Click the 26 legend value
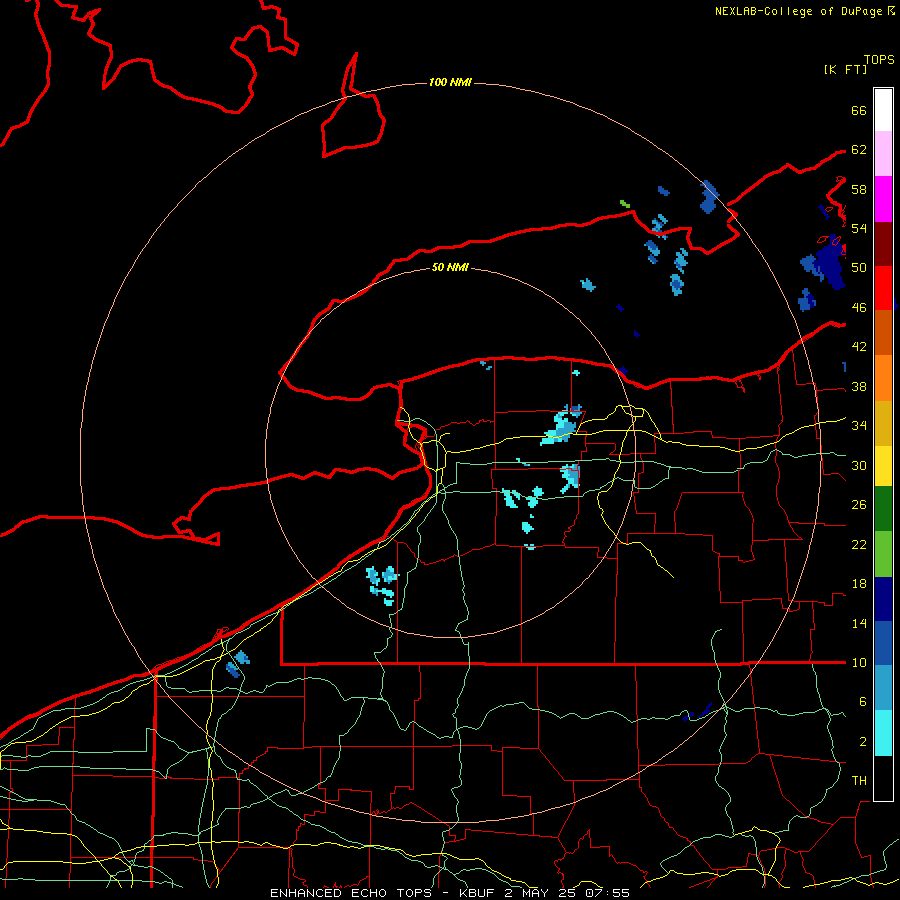Screen dimensions: 900x900 pos(859,505)
